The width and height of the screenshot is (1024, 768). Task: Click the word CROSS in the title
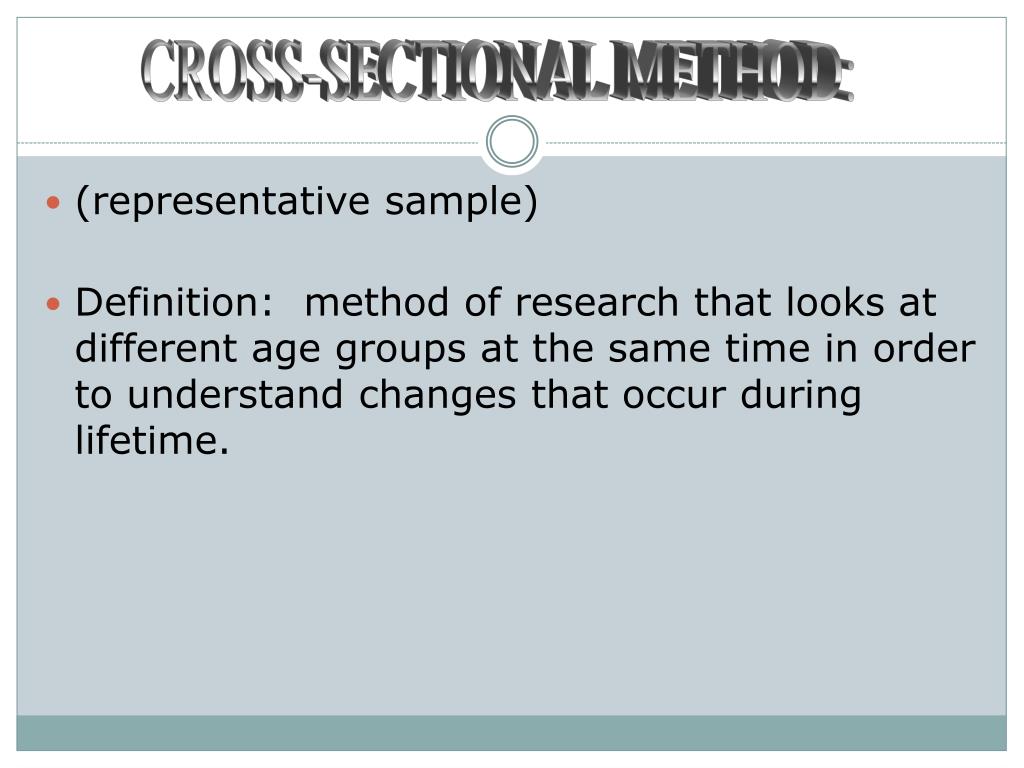tap(222, 71)
